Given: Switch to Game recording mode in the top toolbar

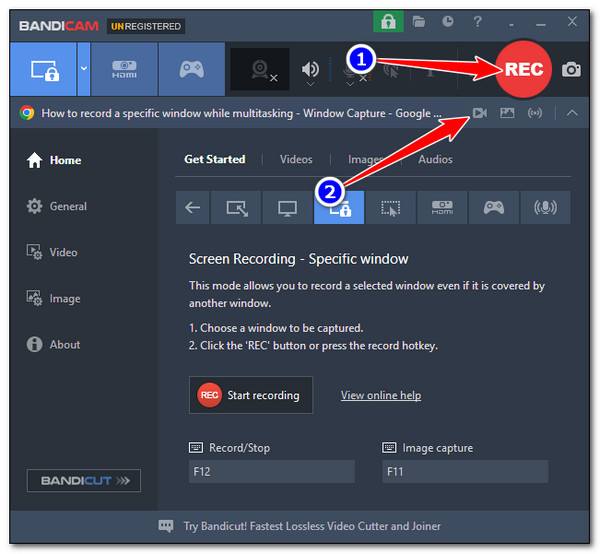Looking at the screenshot, I should [192, 69].
